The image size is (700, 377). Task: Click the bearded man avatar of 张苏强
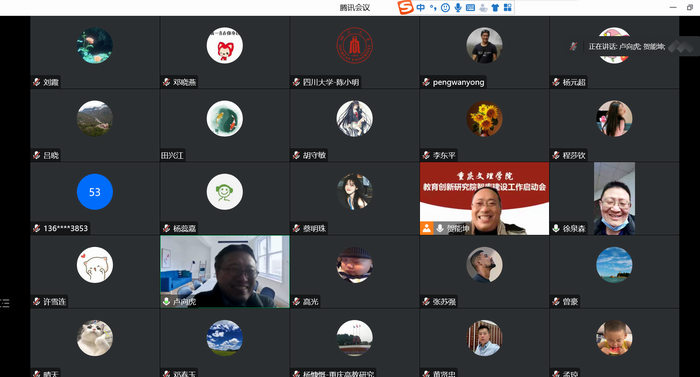coord(484,265)
